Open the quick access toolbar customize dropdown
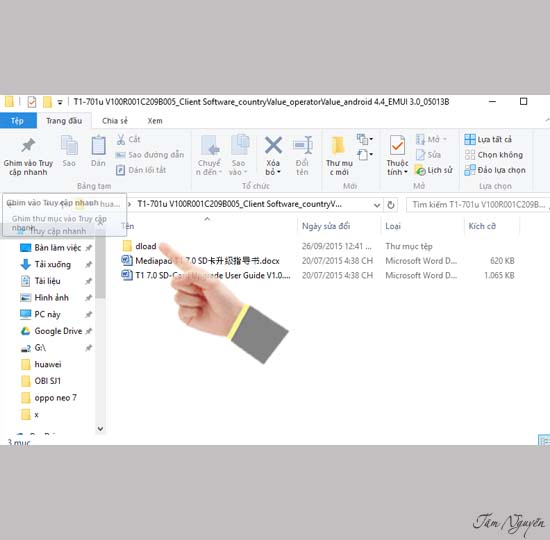The width and height of the screenshot is (550, 540). pyautogui.click(x=60, y=102)
